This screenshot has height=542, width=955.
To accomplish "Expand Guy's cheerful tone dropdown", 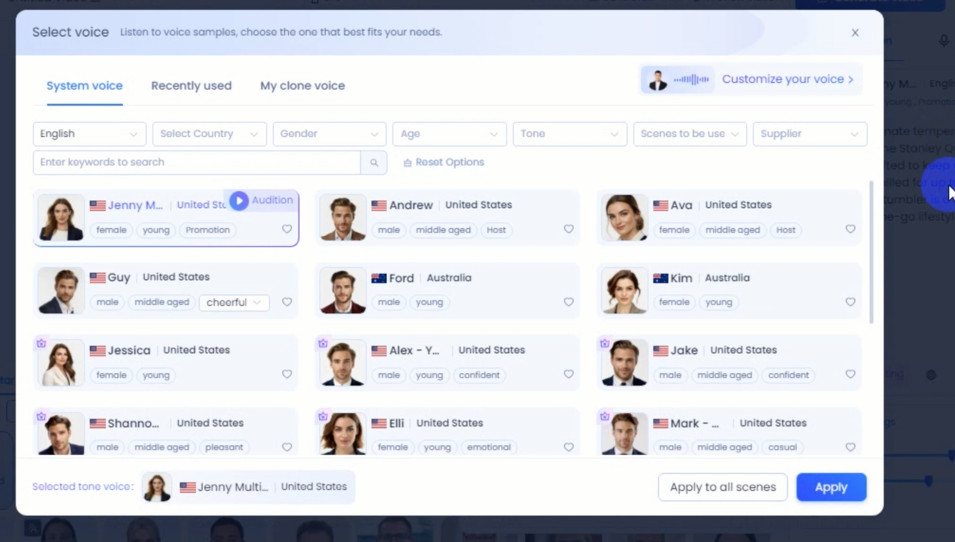I will [x=234, y=302].
